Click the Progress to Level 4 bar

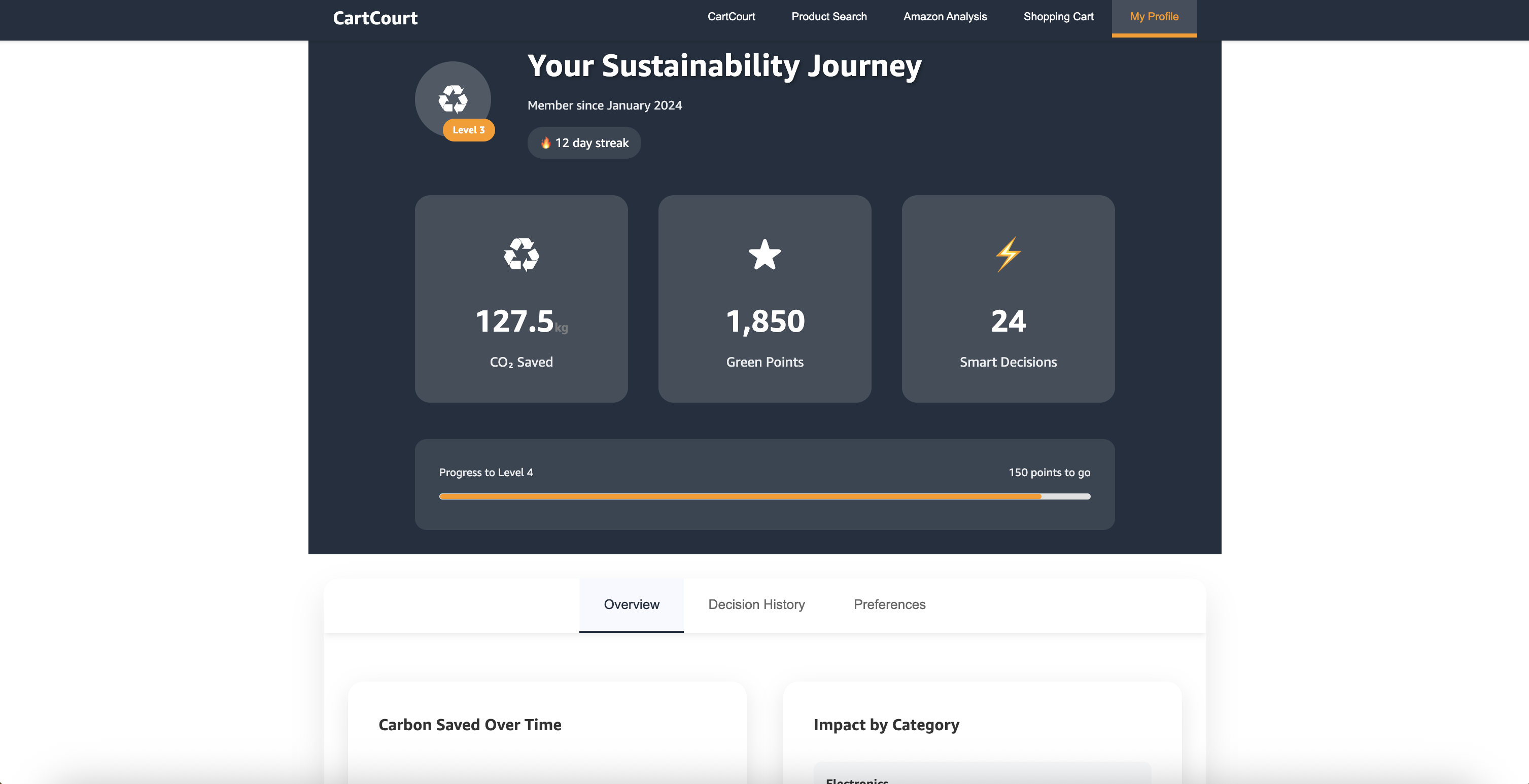pyautogui.click(x=764, y=496)
